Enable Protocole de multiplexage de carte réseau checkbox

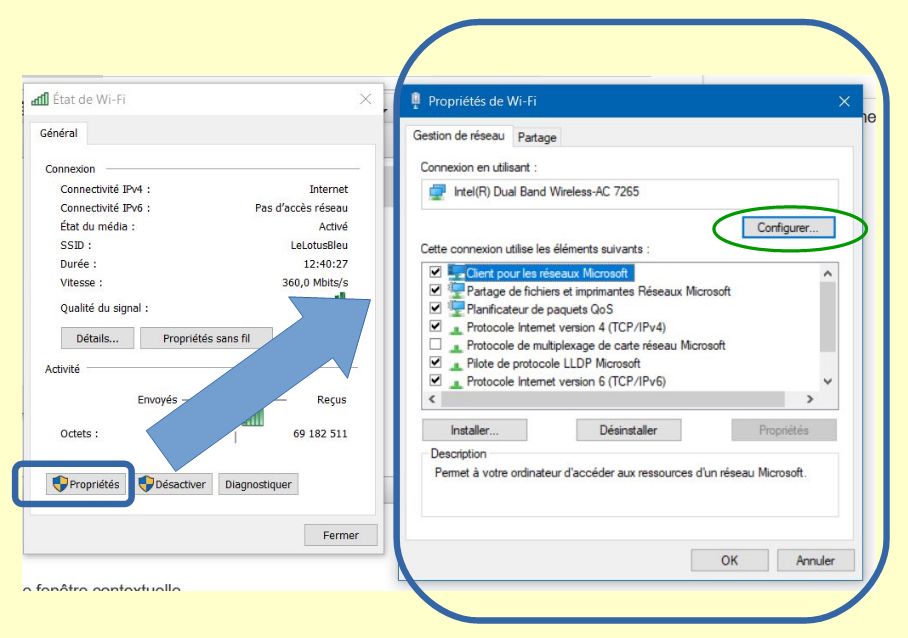[x=435, y=345]
